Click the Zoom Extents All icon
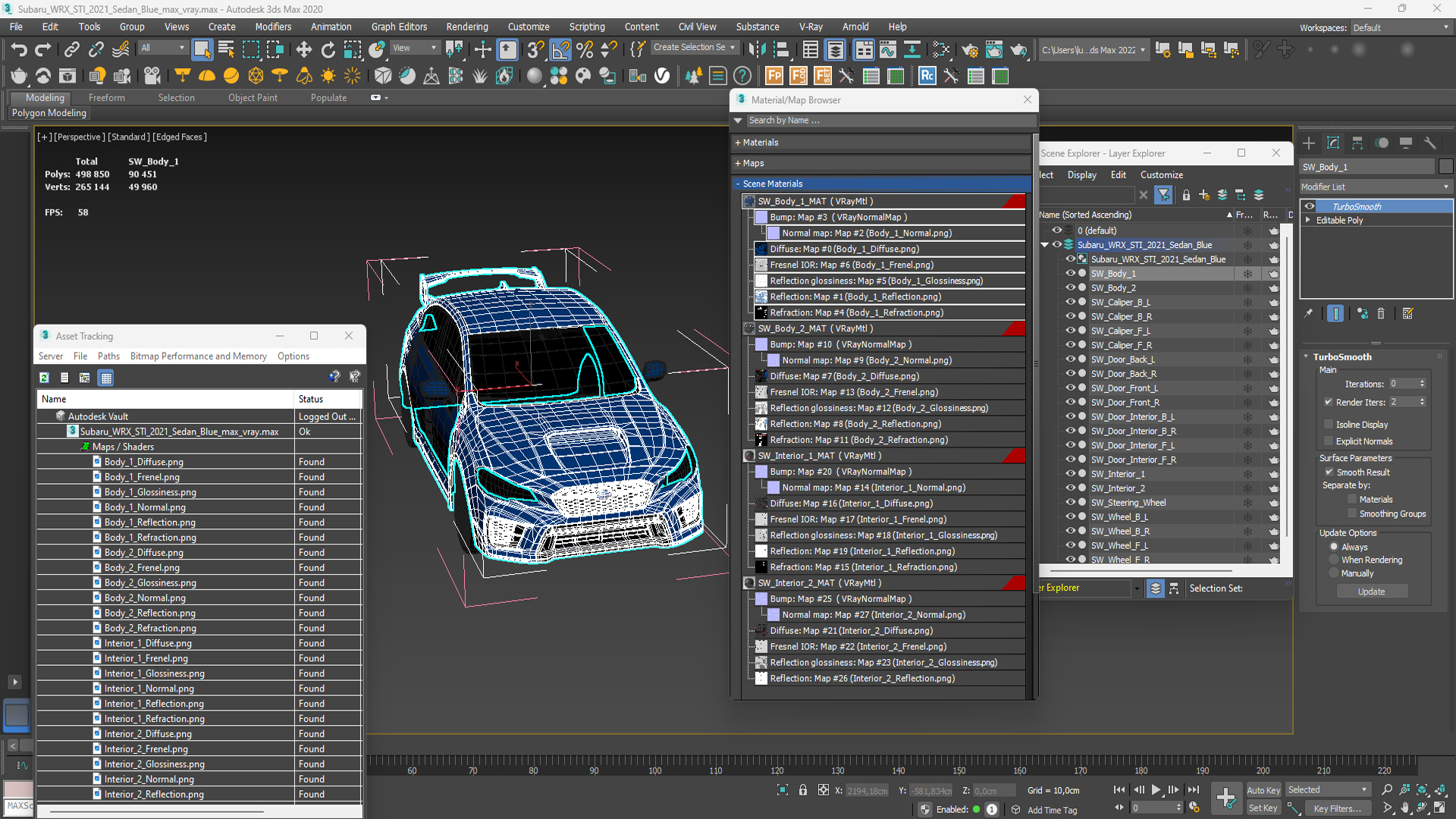Viewport: 1456px width, 819px height. (1440, 789)
